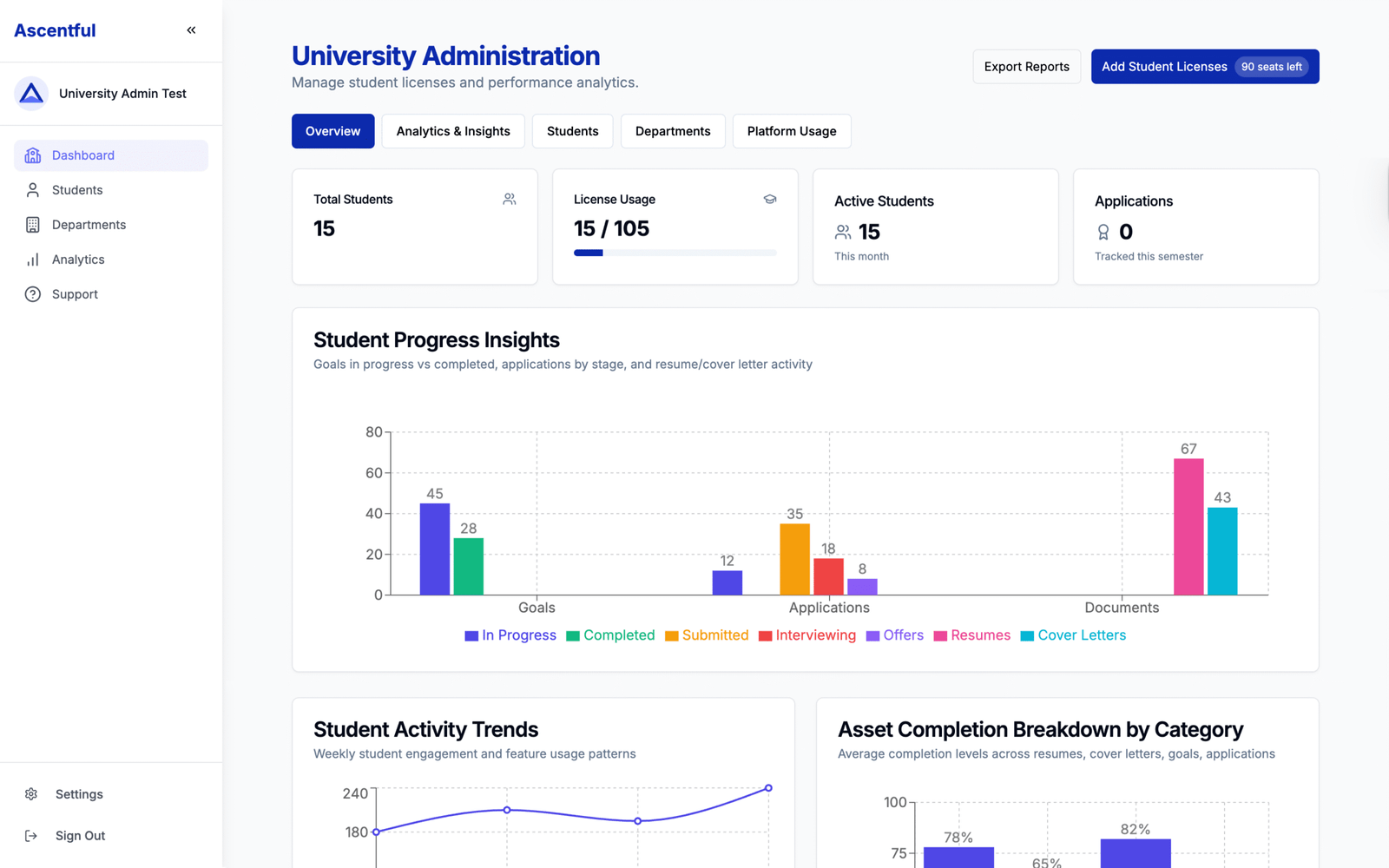The height and width of the screenshot is (868, 1389).
Task: Click the Analytics bar chart icon
Action: [33, 260]
